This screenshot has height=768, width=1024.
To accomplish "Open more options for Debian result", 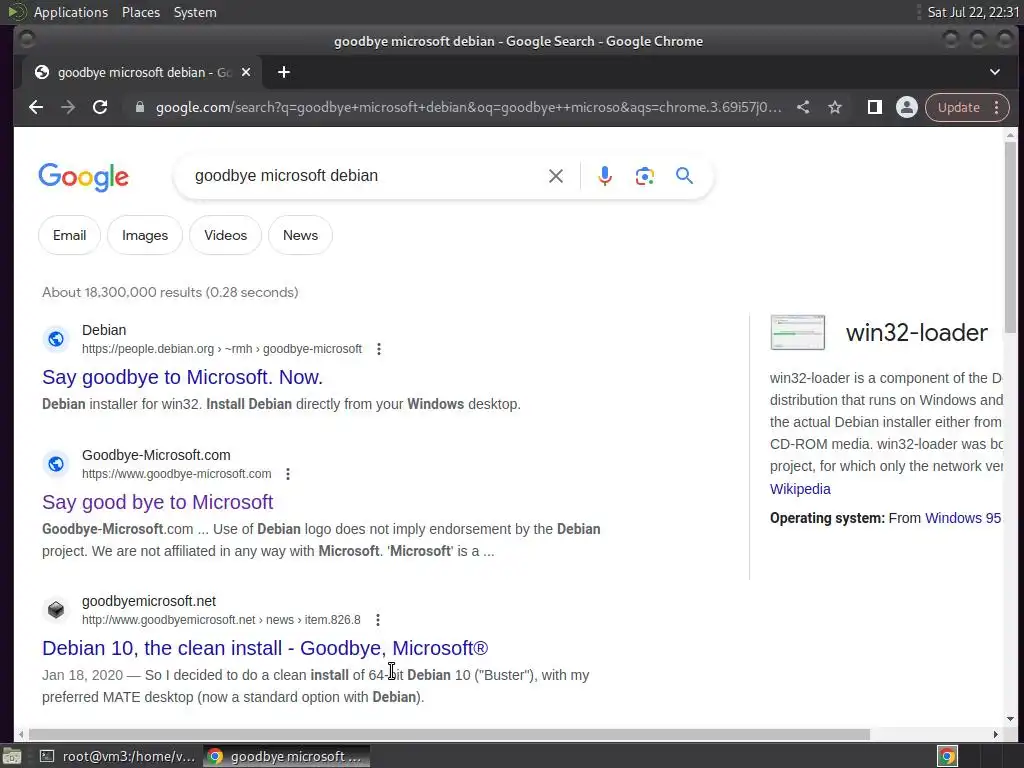I will [379, 349].
